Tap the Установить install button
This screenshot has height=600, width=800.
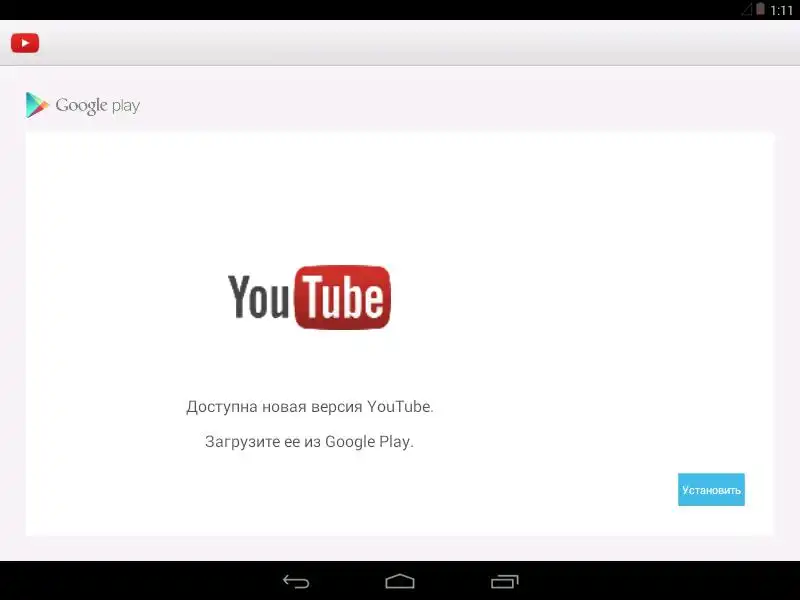(711, 490)
